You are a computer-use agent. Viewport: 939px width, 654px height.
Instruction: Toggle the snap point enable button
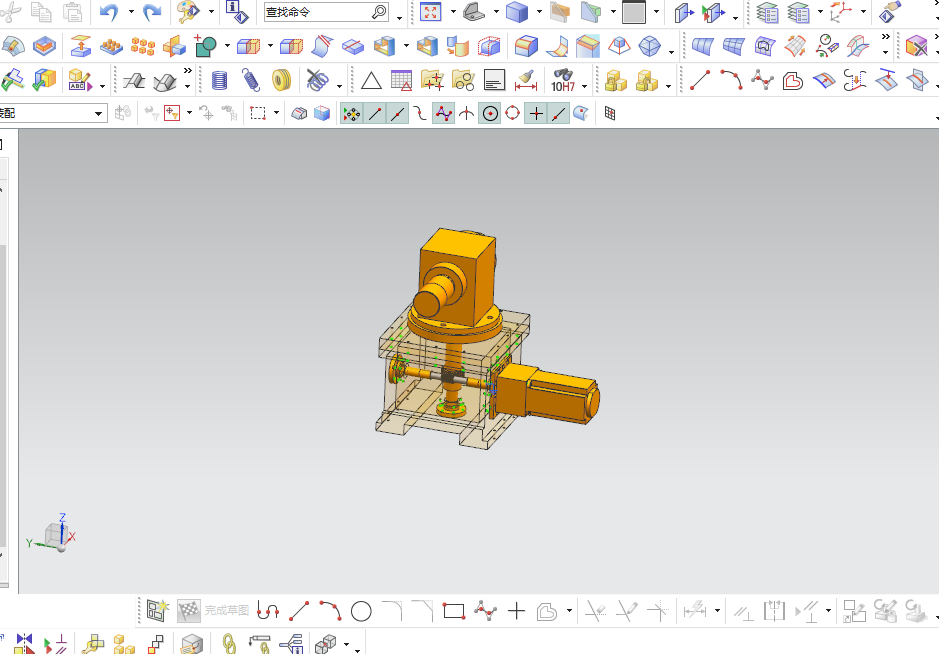click(352, 113)
